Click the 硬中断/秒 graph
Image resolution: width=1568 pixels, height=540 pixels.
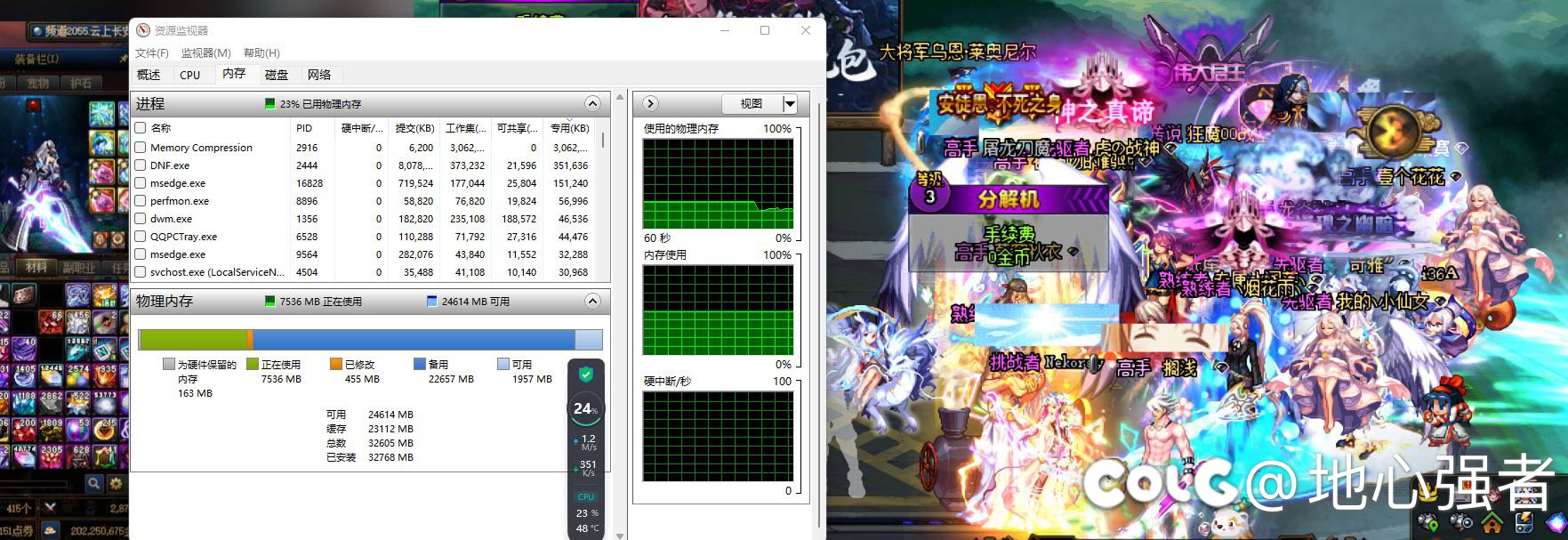click(x=718, y=437)
